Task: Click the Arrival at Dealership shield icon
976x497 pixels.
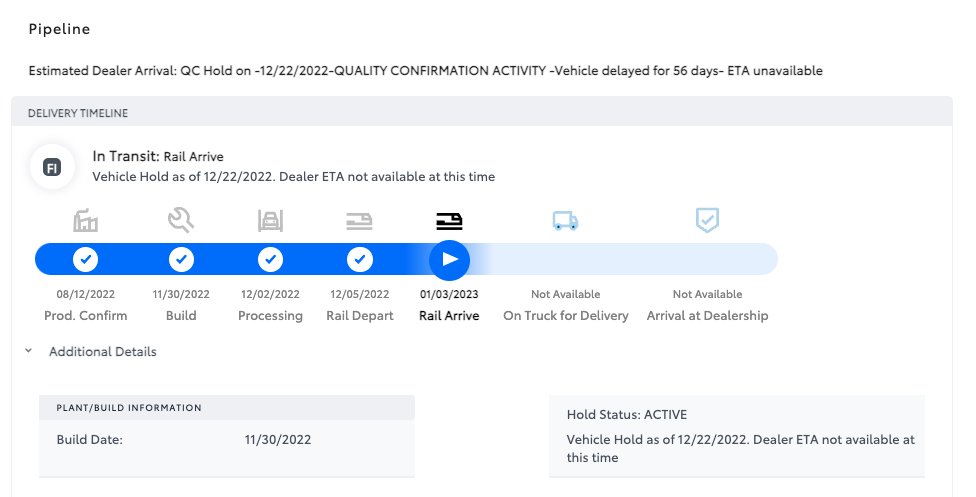Action: [707, 220]
